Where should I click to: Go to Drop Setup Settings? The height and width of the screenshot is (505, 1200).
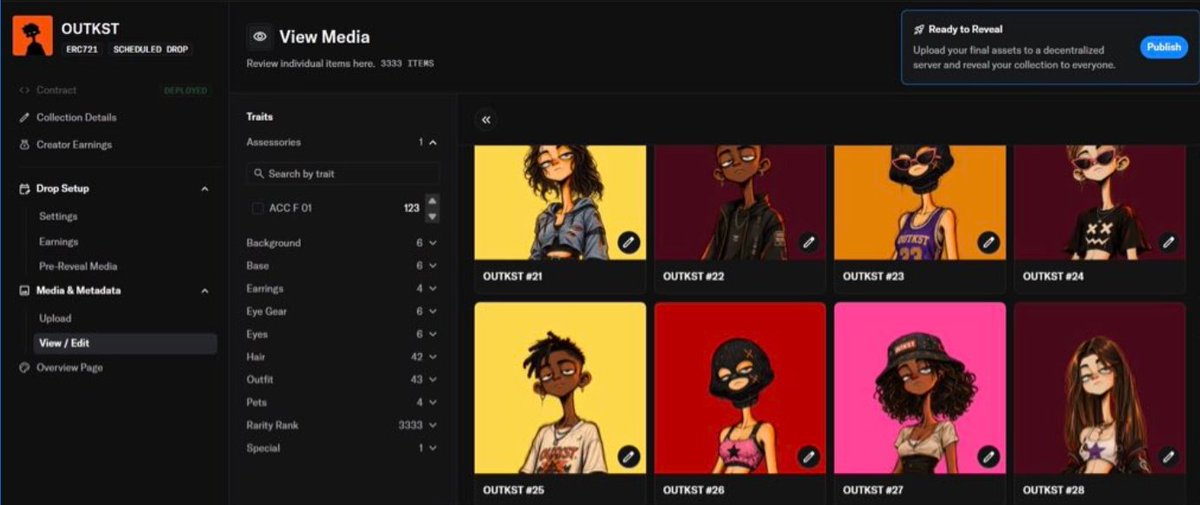pyautogui.click(x=58, y=216)
